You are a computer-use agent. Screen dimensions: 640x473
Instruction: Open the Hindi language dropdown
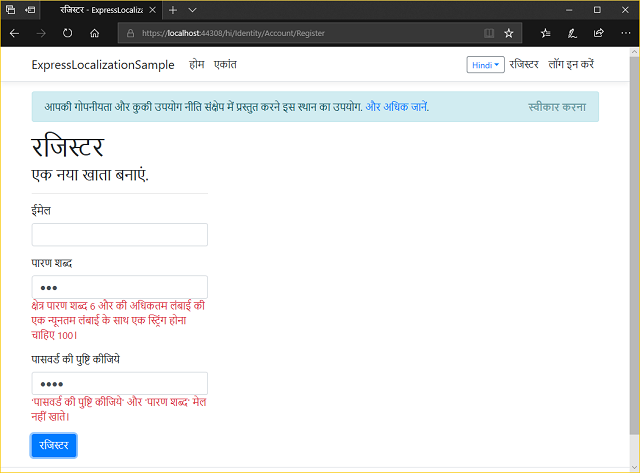click(485, 65)
